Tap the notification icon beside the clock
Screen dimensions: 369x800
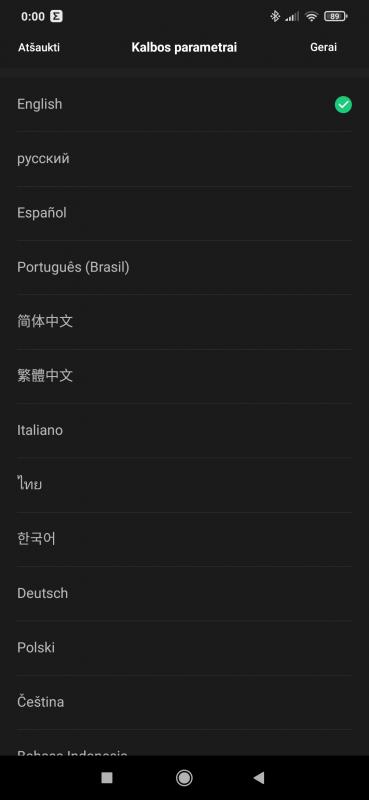pos(56,16)
